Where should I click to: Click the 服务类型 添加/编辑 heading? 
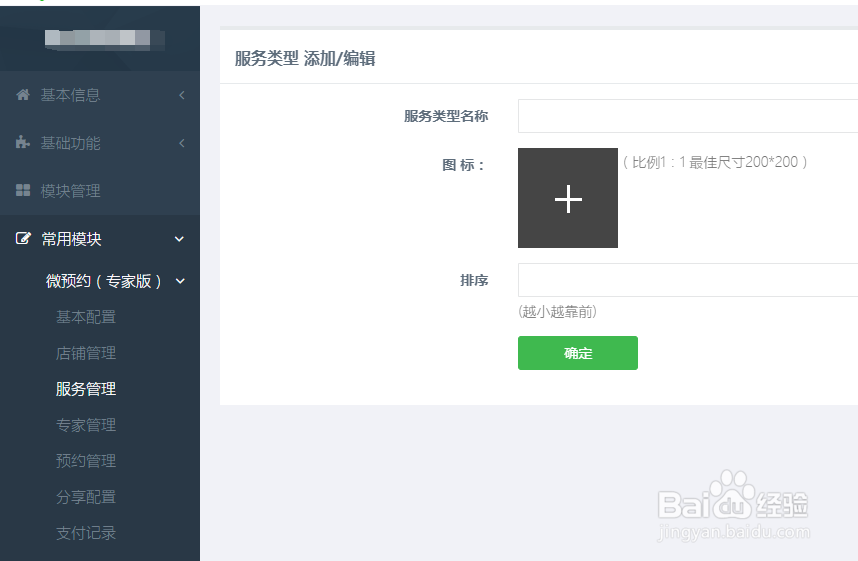[305, 59]
